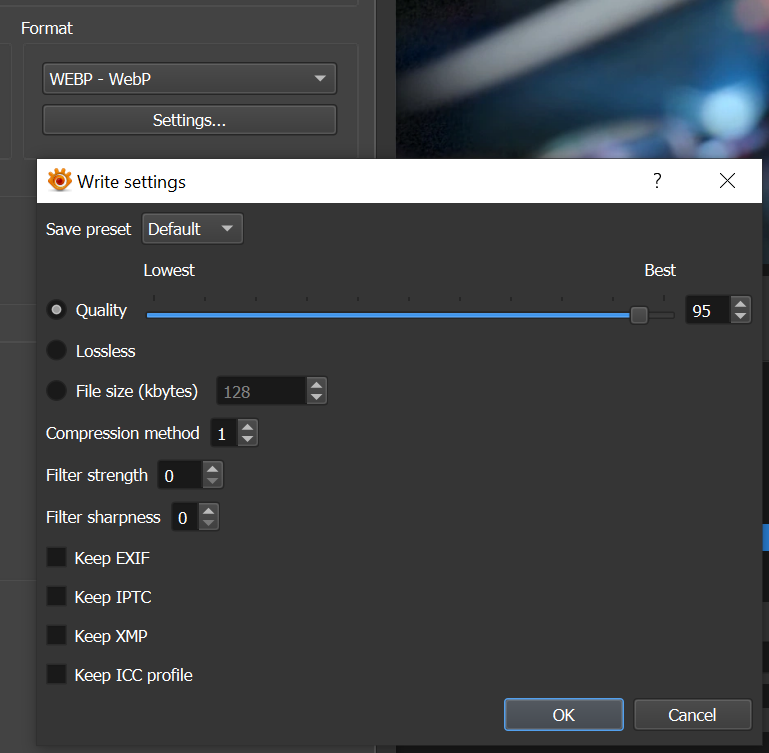The image size is (769, 753).
Task: Click the image preview behind the dialog
Action: click(582, 78)
